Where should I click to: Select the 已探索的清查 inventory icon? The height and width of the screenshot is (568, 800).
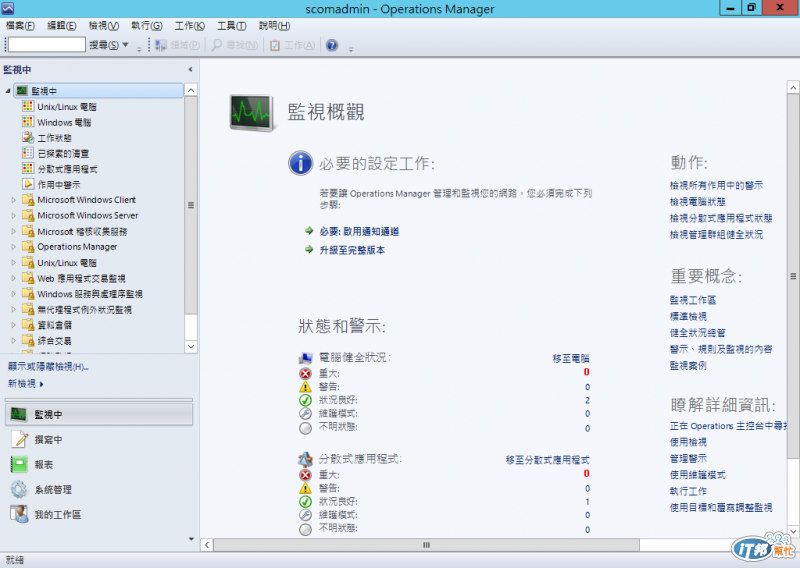28,153
